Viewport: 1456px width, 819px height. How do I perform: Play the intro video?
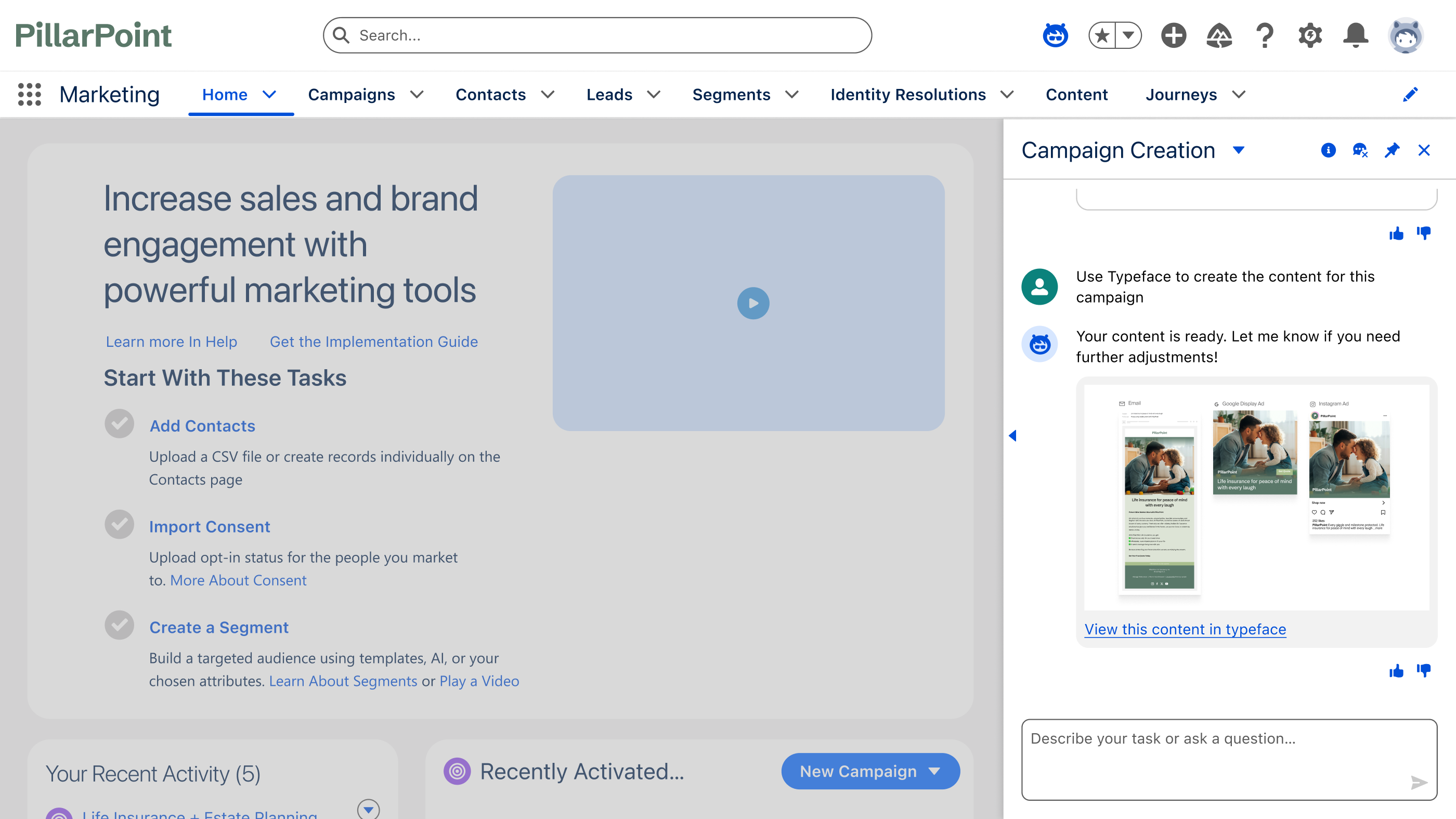(753, 304)
